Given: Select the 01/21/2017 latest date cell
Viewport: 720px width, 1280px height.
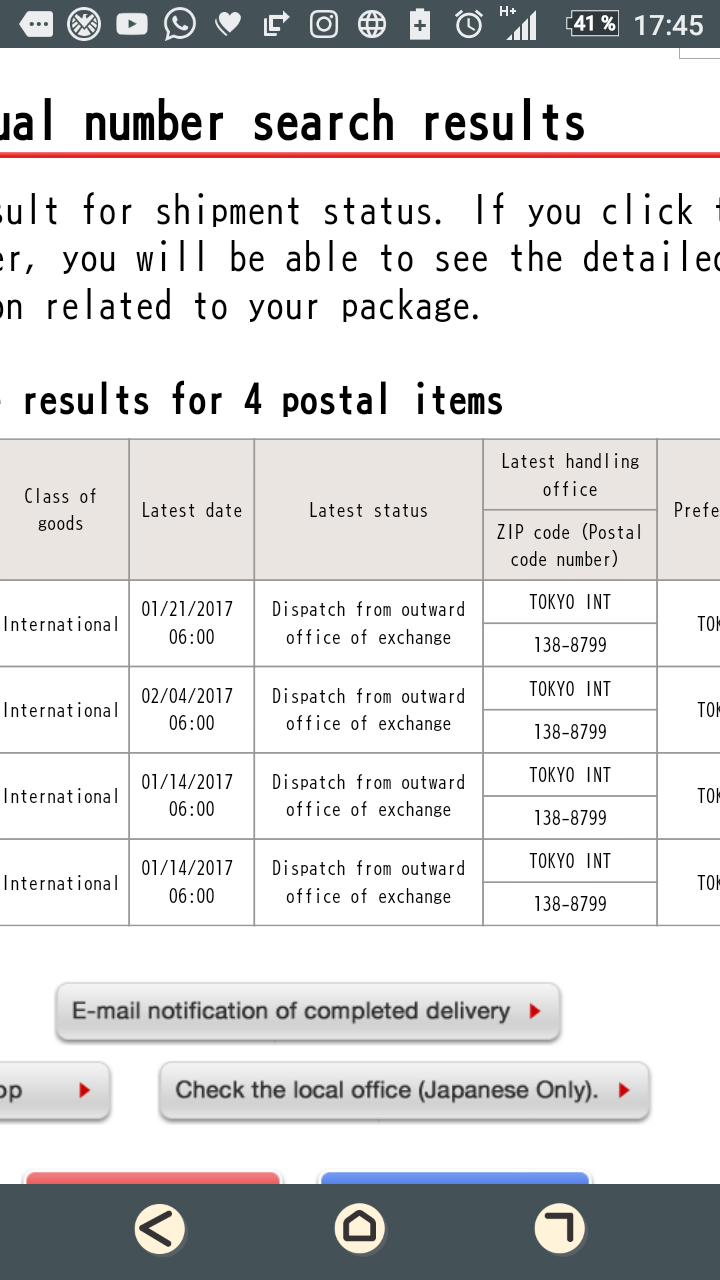Looking at the screenshot, I should coord(192,623).
